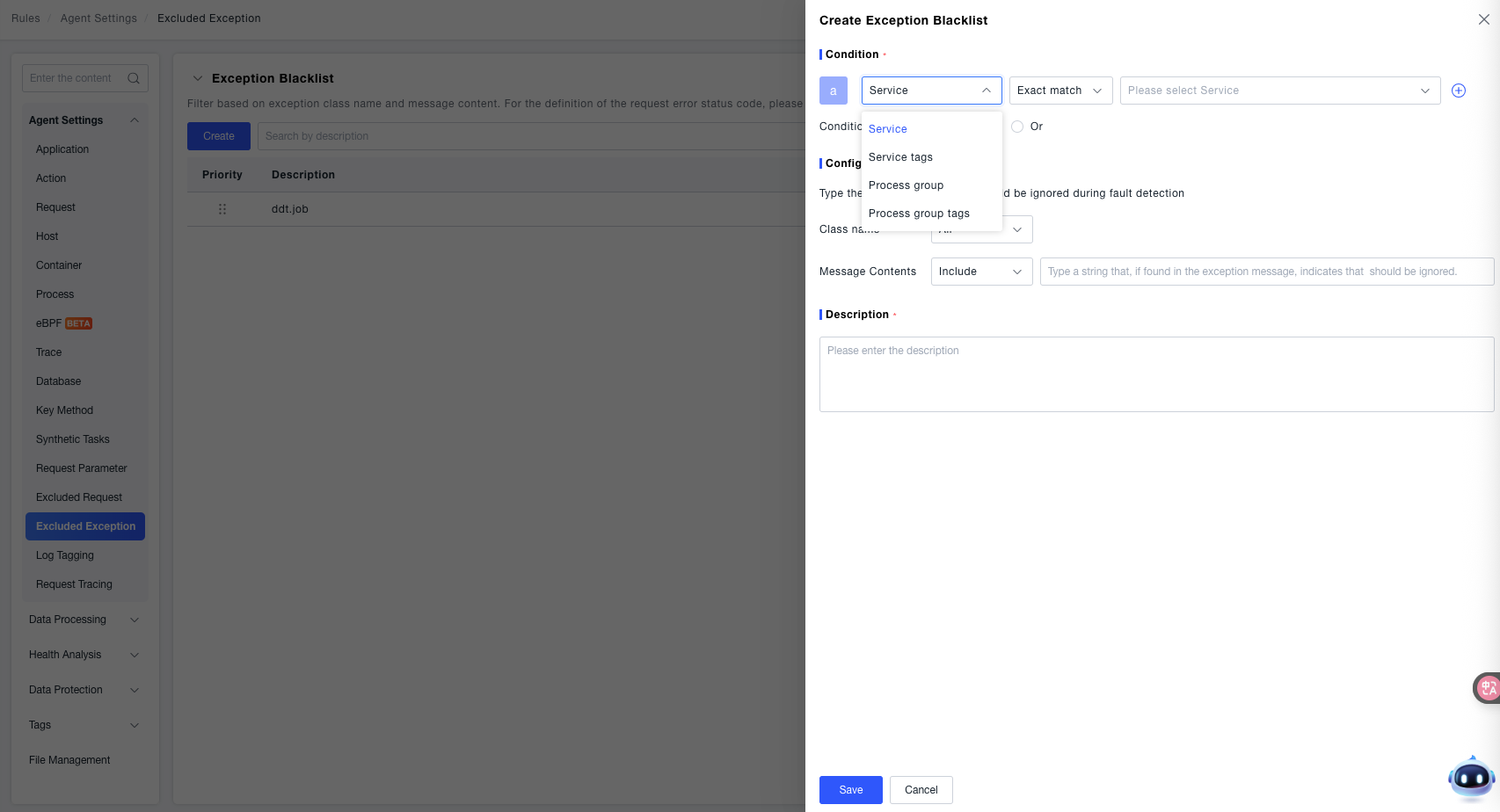
Task: Click the Save button
Action: click(x=850, y=790)
